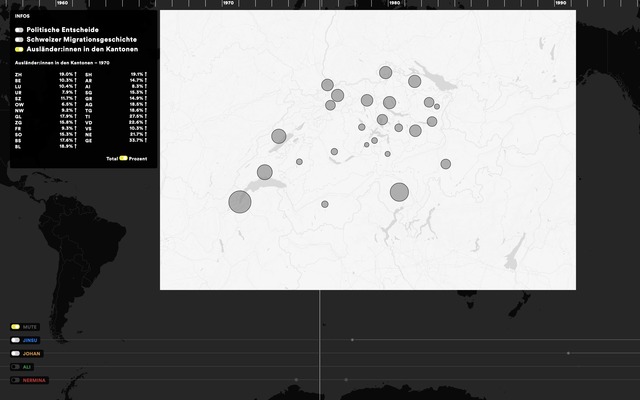Viewport: 640px width, 400px height.
Task: Select the large Ticino bubble in the south
Action: pyautogui.click(x=399, y=192)
